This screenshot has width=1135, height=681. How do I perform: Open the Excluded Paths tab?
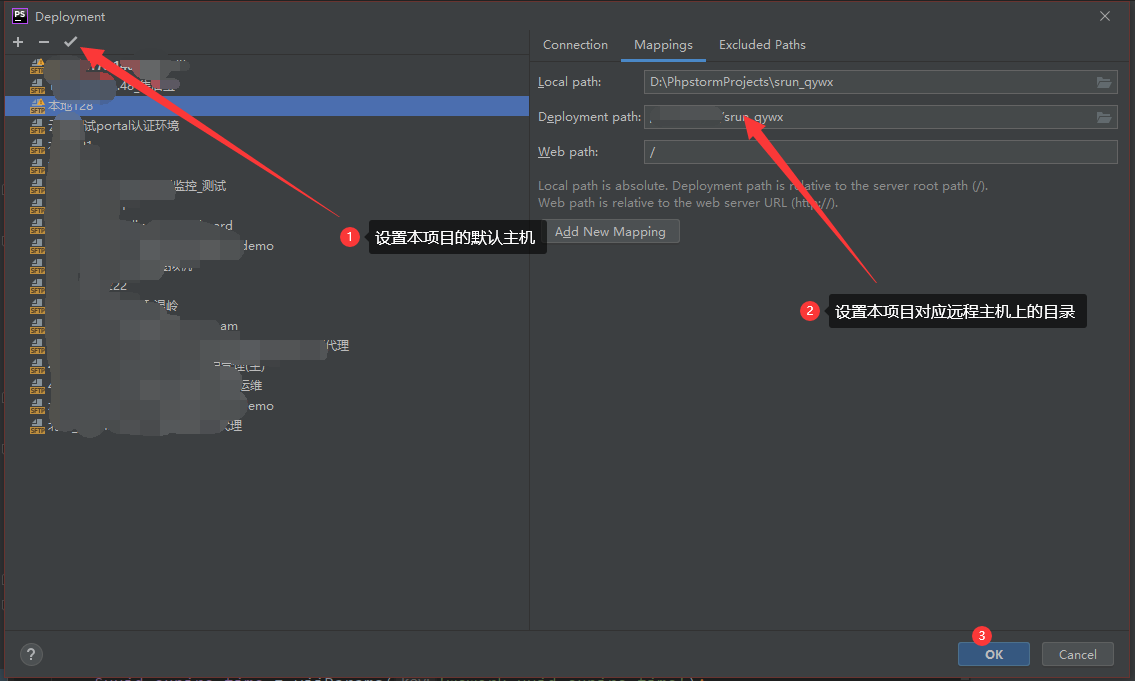click(762, 45)
